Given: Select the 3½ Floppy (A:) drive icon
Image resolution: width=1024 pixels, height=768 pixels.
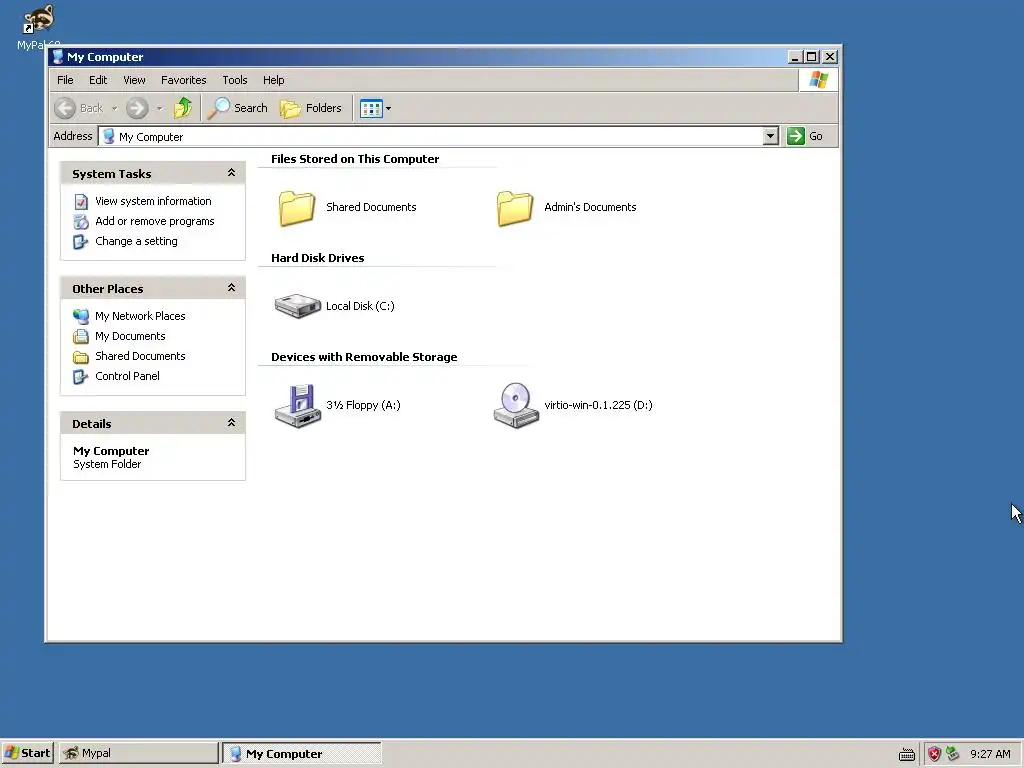Looking at the screenshot, I should [298, 406].
